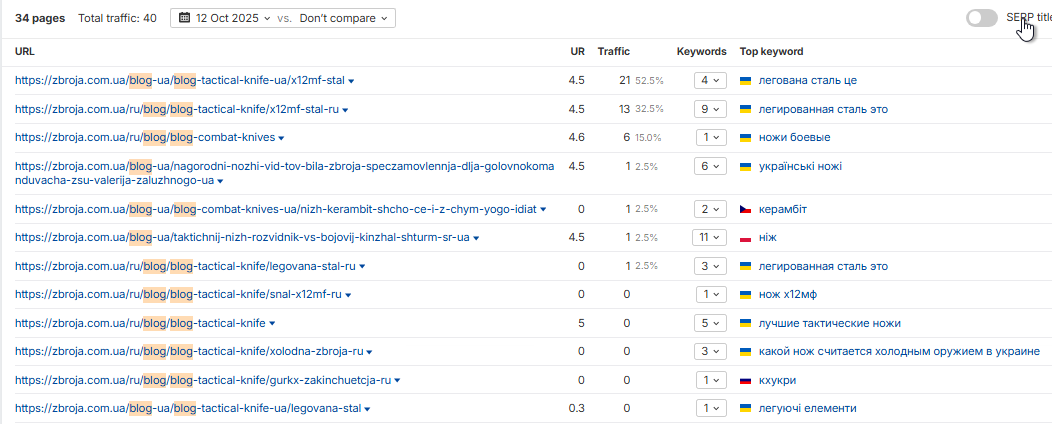Open keywords dropdown showing 9
Viewport: 1052px width, 424px height.
click(x=710, y=109)
